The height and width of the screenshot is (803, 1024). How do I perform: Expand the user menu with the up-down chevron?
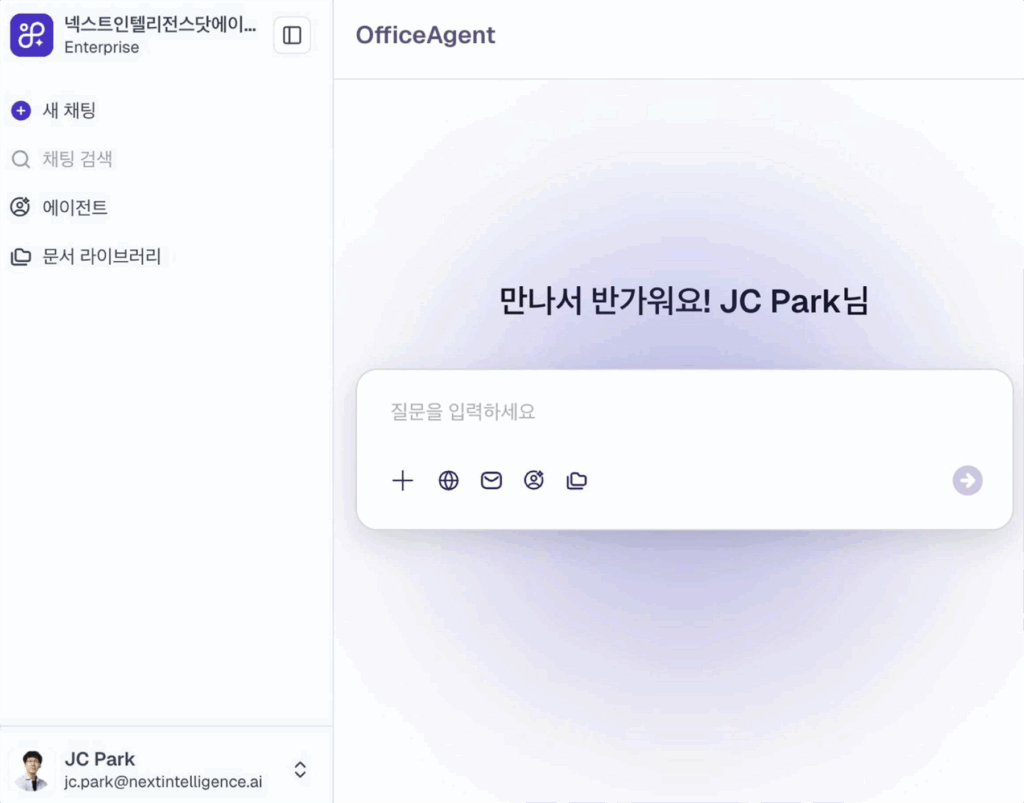(x=300, y=770)
